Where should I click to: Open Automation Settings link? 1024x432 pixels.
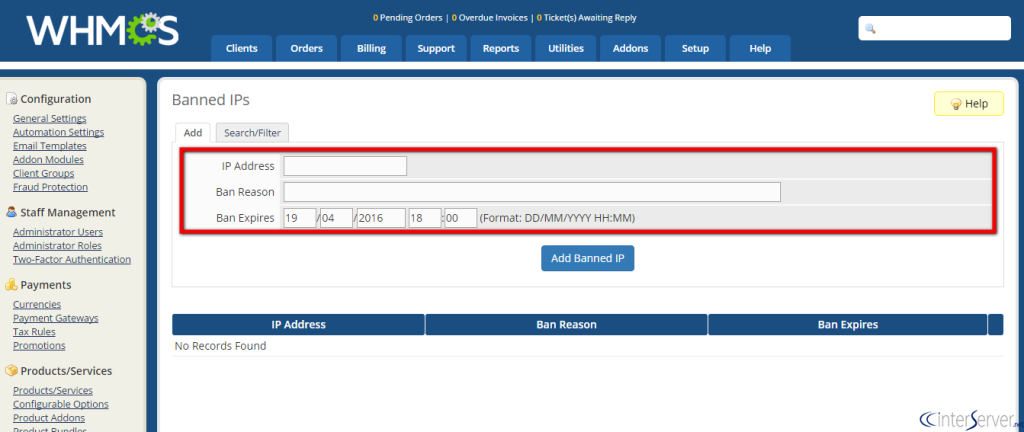(59, 132)
